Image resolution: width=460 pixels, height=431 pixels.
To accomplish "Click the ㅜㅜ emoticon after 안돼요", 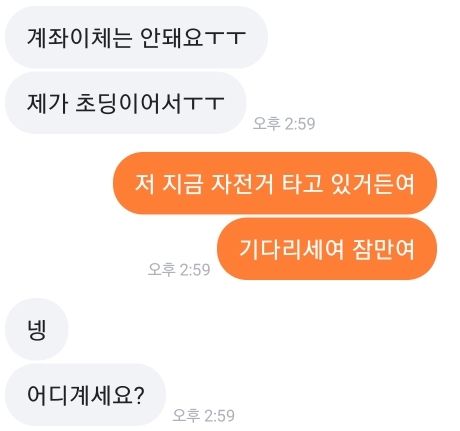I will 225,38.
